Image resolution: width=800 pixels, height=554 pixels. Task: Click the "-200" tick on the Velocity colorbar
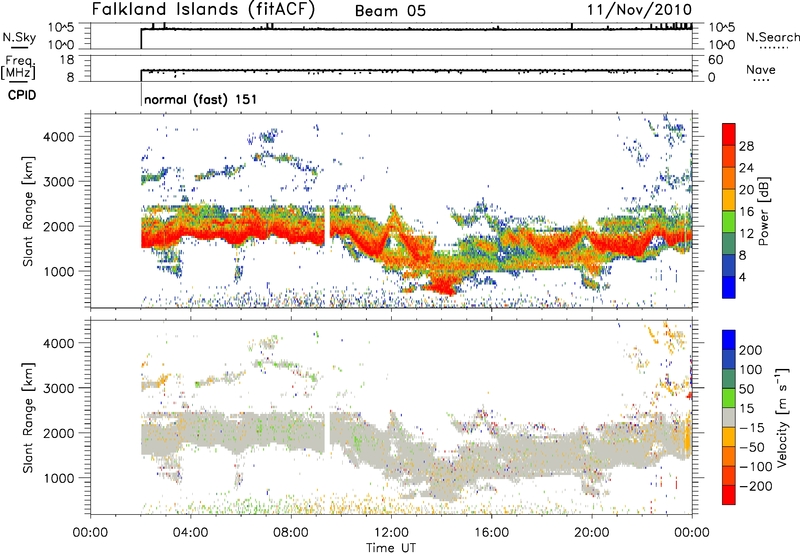point(756,486)
